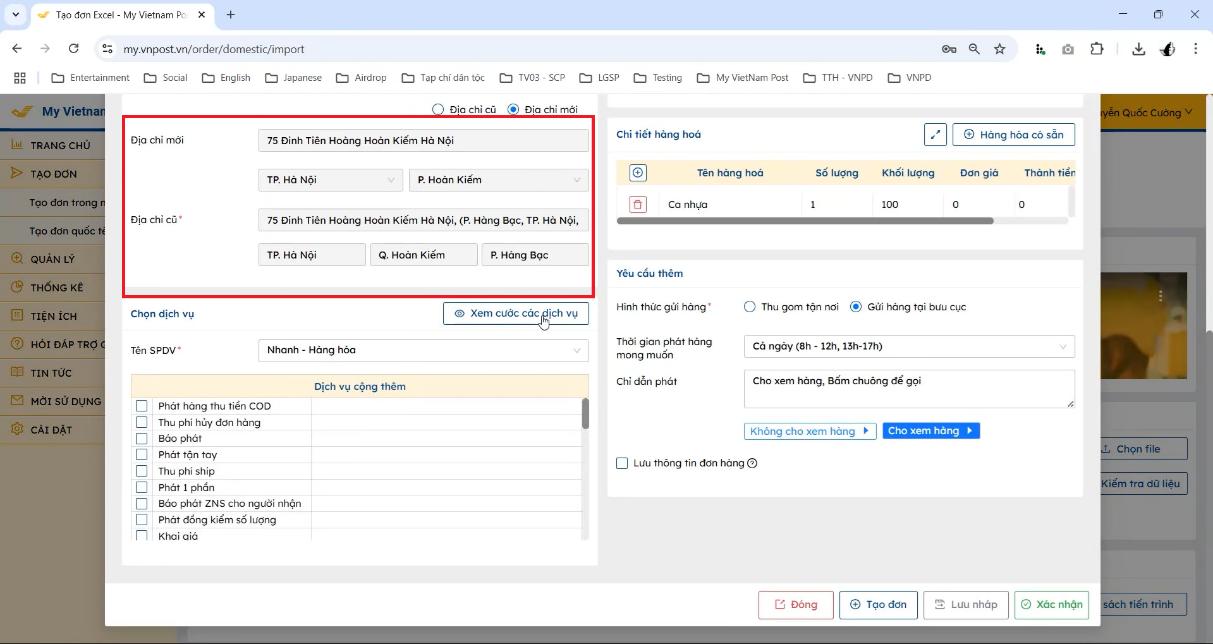Tick the Phát hàng thu tiền COD checkbox
Viewport: 1213px width, 644px height.
point(142,406)
